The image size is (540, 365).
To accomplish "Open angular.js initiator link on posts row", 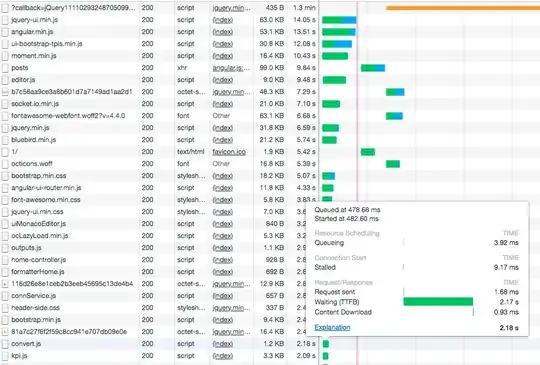I will coord(231,68).
